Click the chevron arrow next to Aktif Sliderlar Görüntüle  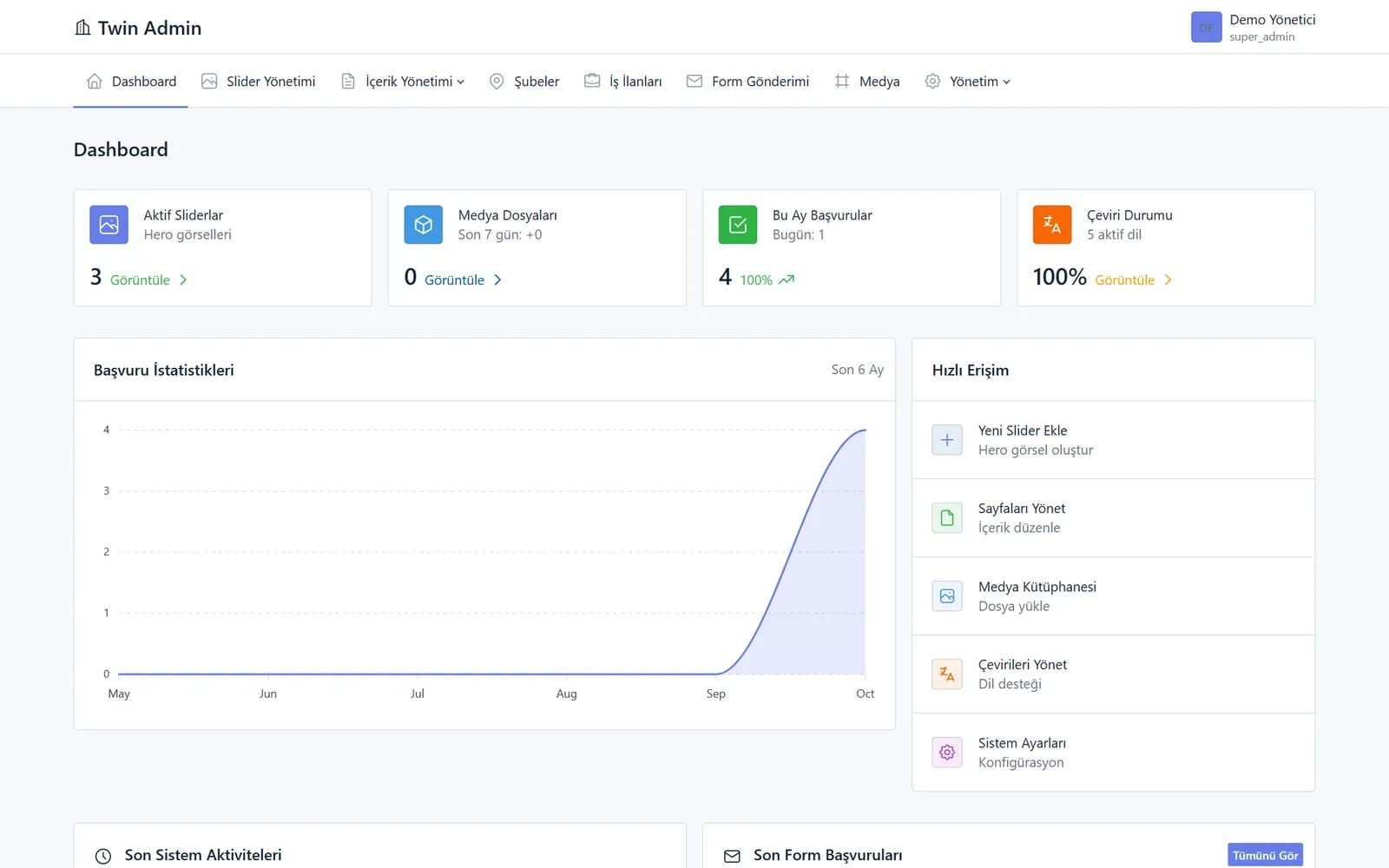[x=183, y=279]
